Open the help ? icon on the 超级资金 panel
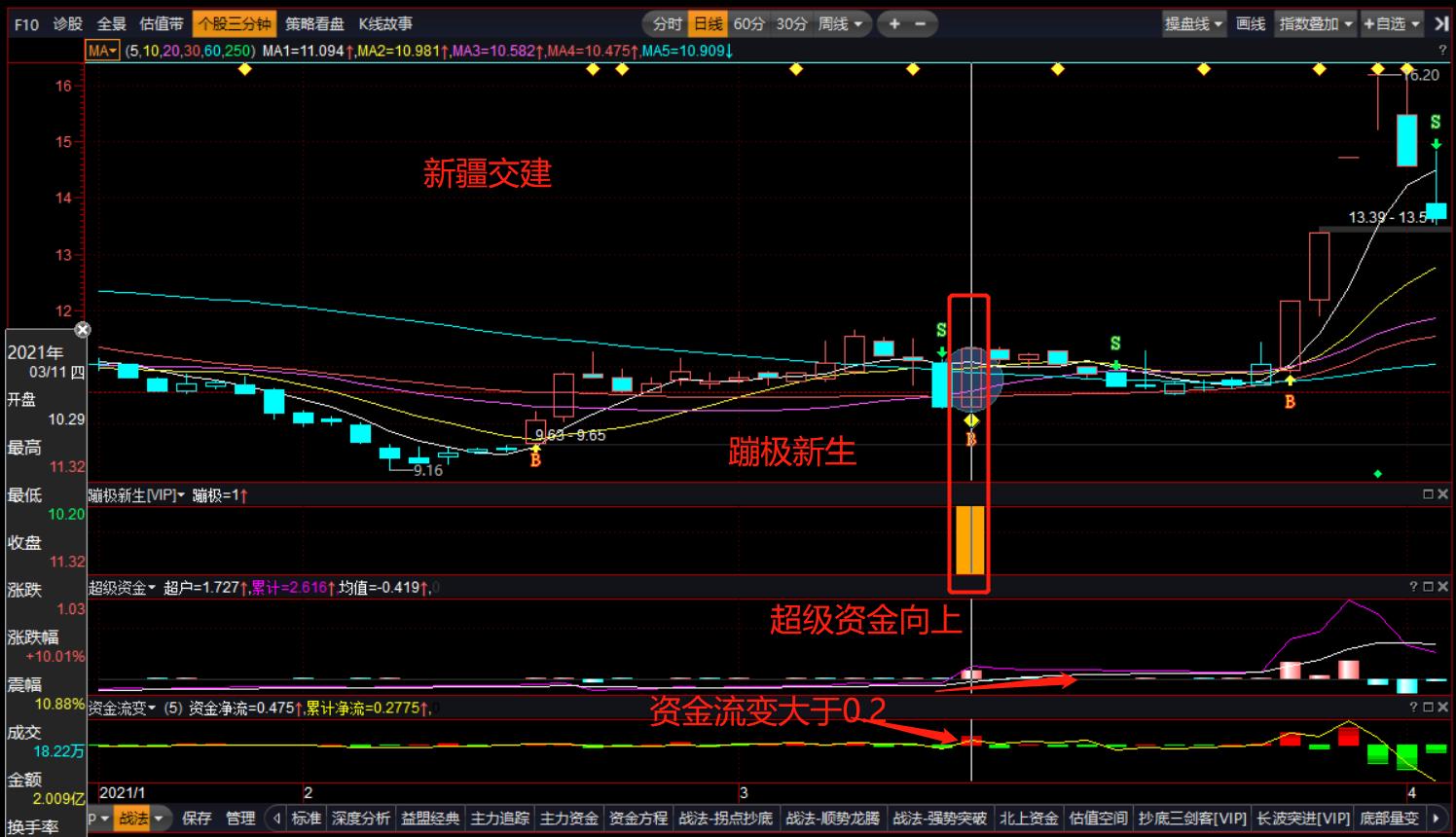Viewport: 1456px width, 837px height. pyautogui.click(x=1413, y=587)
